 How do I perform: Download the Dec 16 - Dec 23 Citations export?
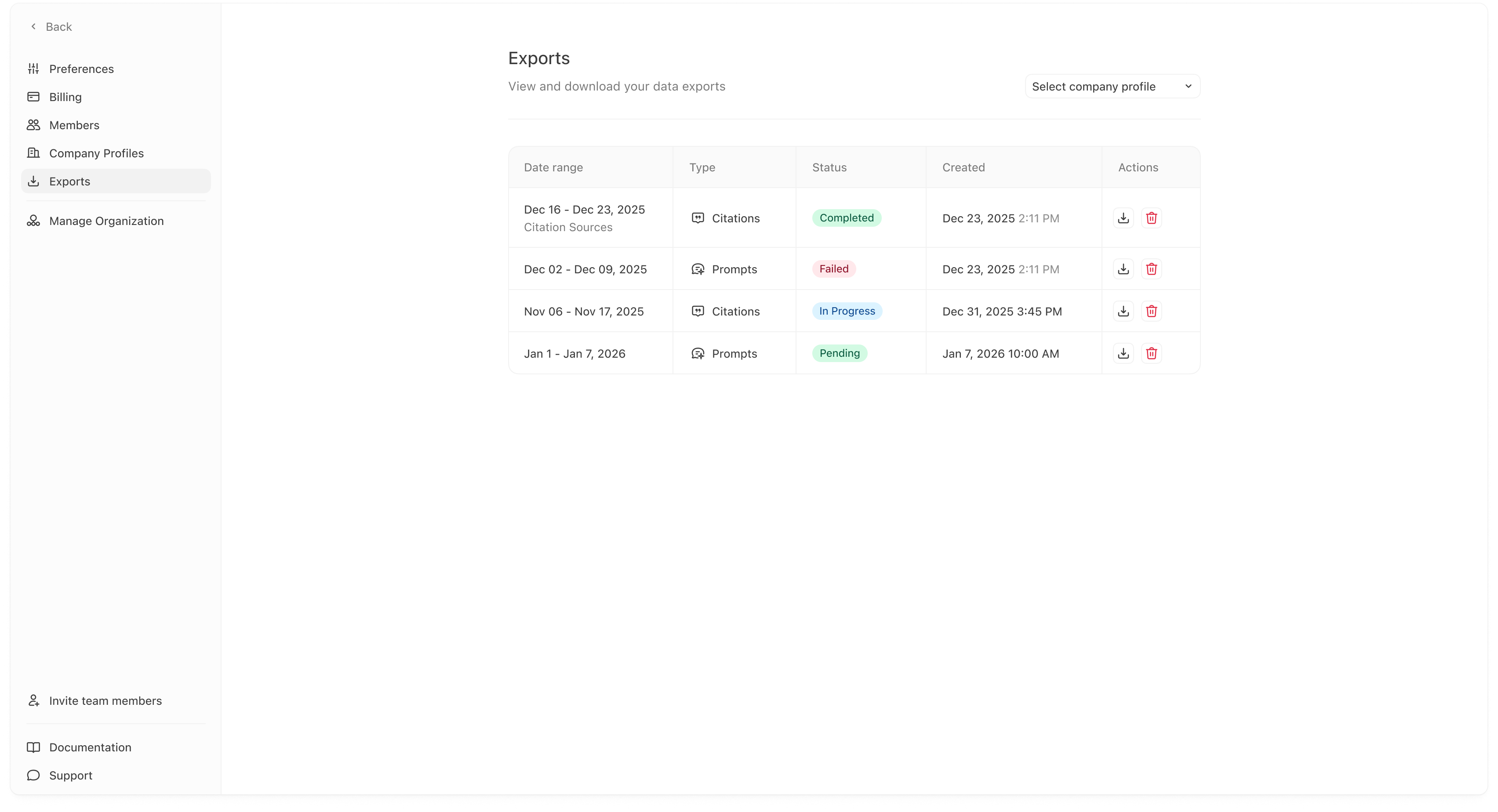point(1123,218)
